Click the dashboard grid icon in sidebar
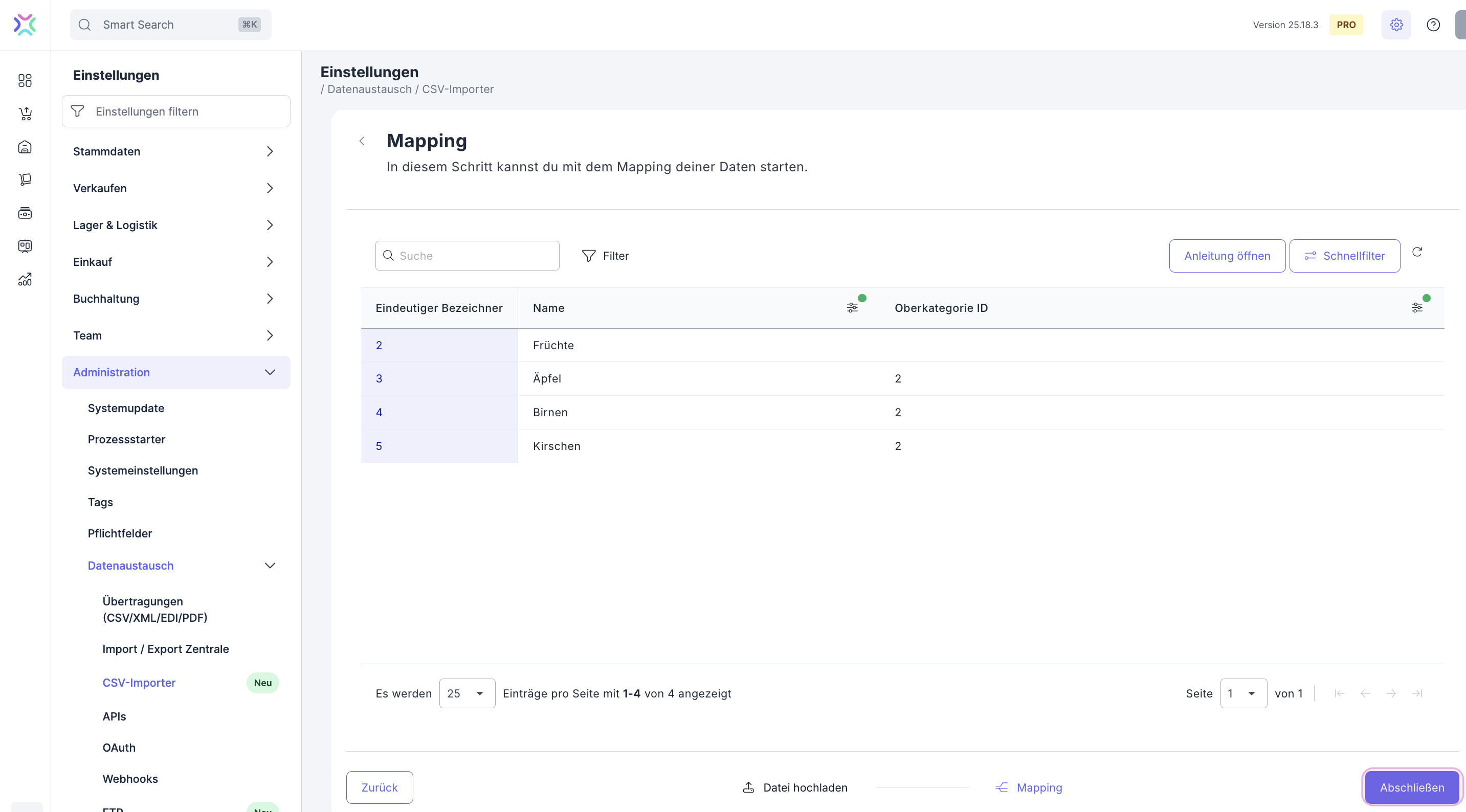 pyautogui.click(x=25, y=80)
